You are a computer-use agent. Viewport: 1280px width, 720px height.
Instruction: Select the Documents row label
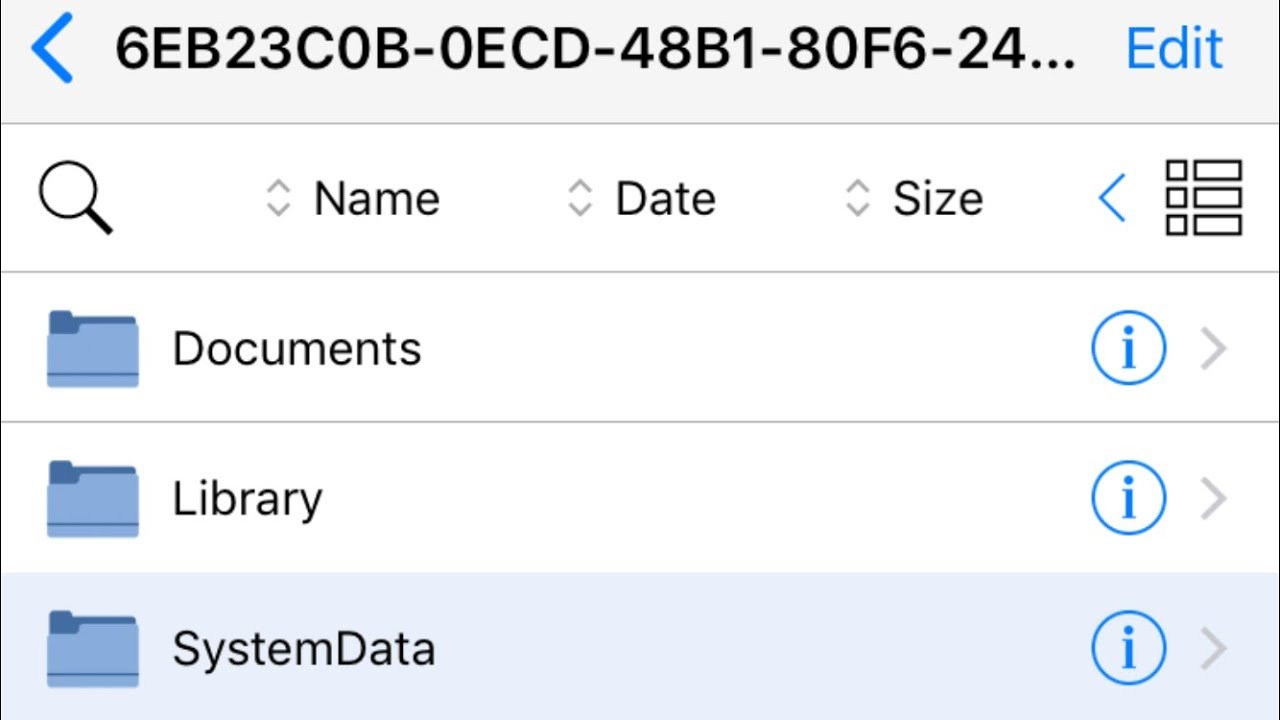[297, 348]
